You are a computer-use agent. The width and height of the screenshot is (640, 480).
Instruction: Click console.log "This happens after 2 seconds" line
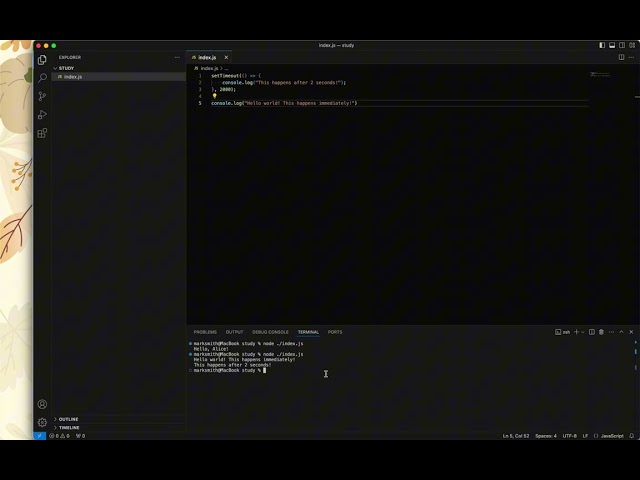pyautogui.click(x=284, y=82)
